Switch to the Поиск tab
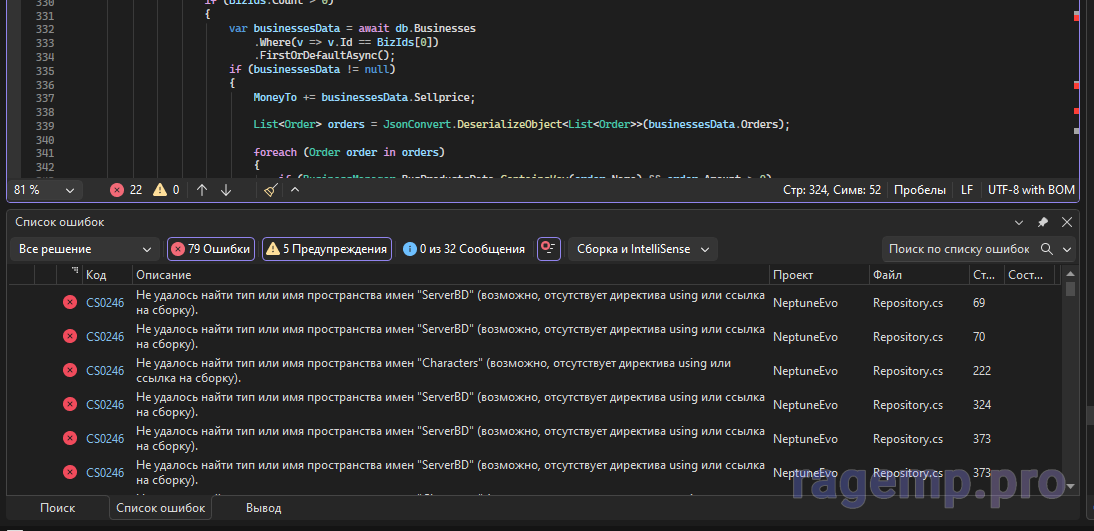Screen dimensions: 1094x531 click(57, 508)
